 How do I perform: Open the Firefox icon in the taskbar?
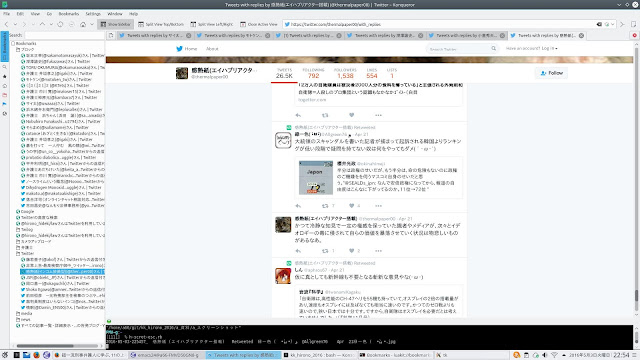[36, 355]
